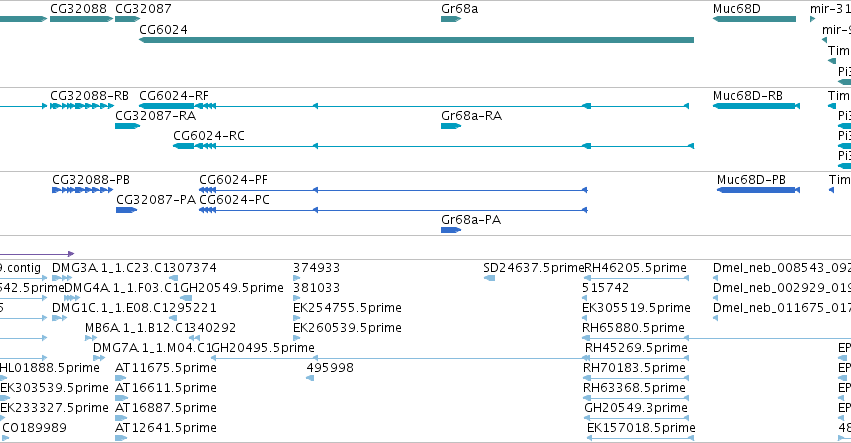Select the purple arrow feature

click(x=37, y=254)
